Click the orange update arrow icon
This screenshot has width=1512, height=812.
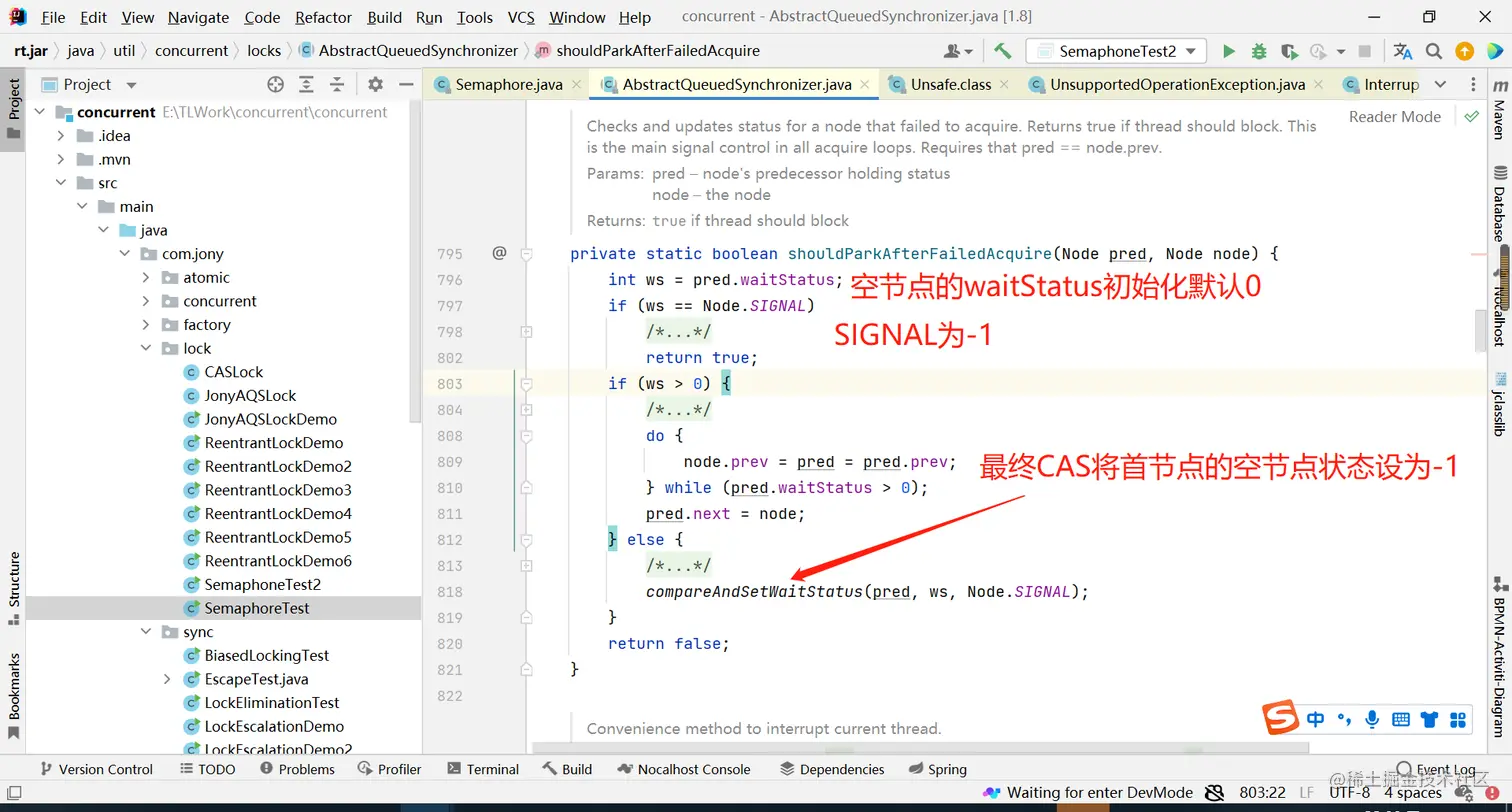1464,51
